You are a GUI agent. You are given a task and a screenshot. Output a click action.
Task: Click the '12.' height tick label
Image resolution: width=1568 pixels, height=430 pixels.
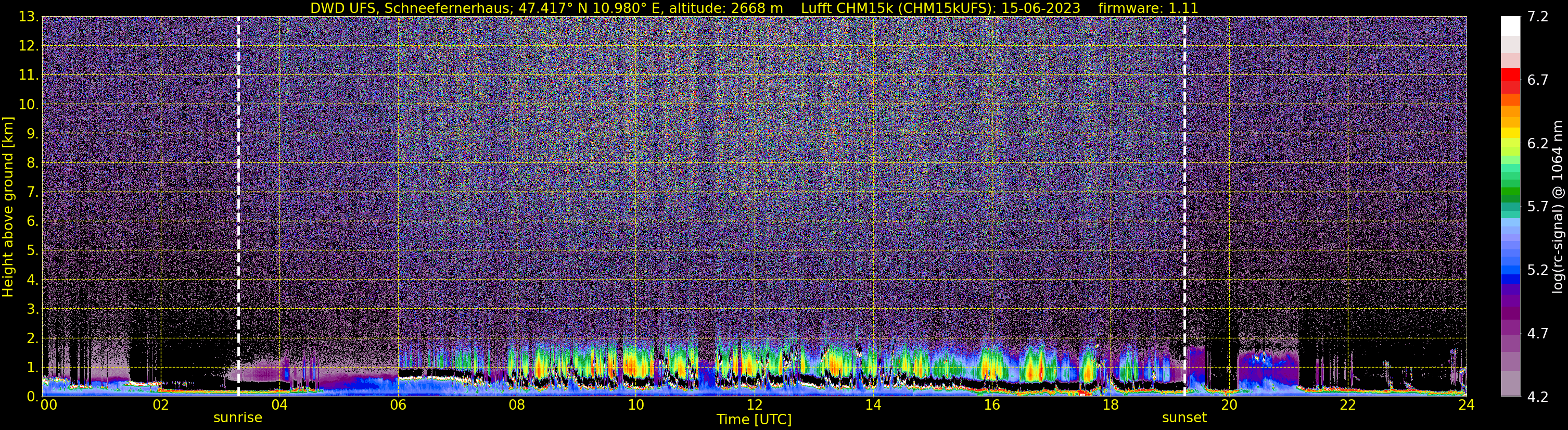point(28,46)
